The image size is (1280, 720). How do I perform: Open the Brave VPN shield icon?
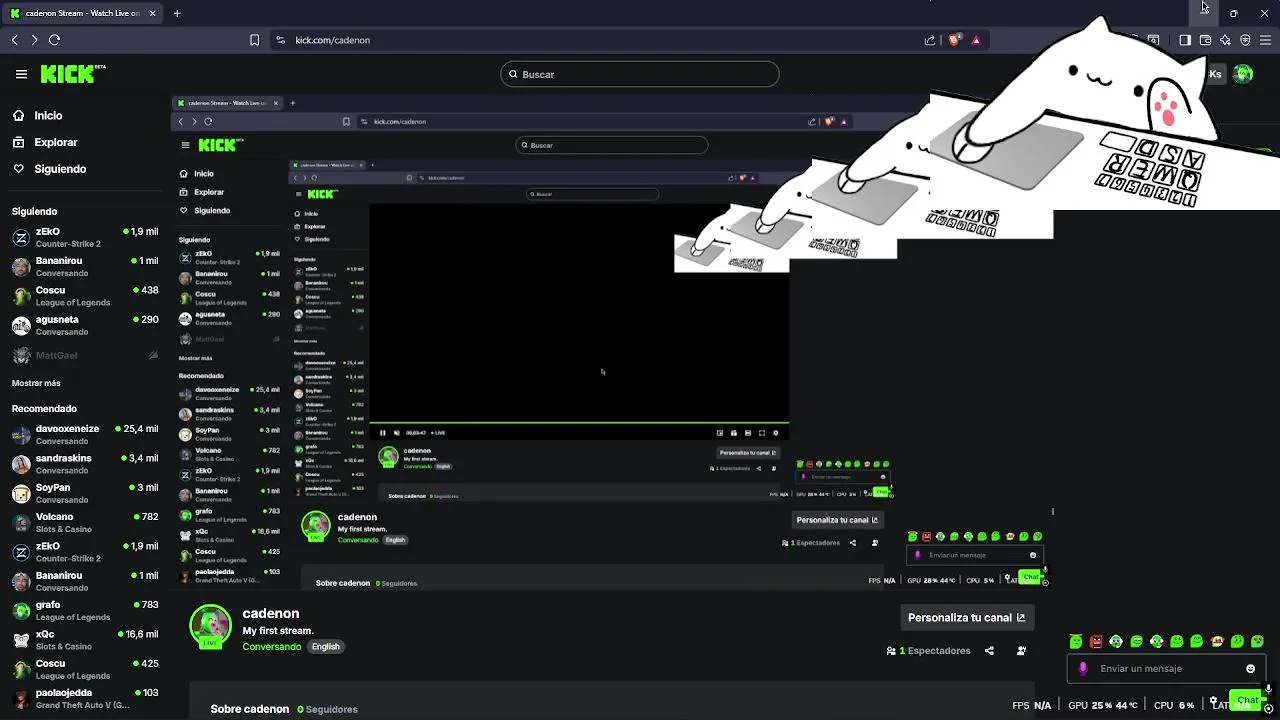(x=1245, y=40)
